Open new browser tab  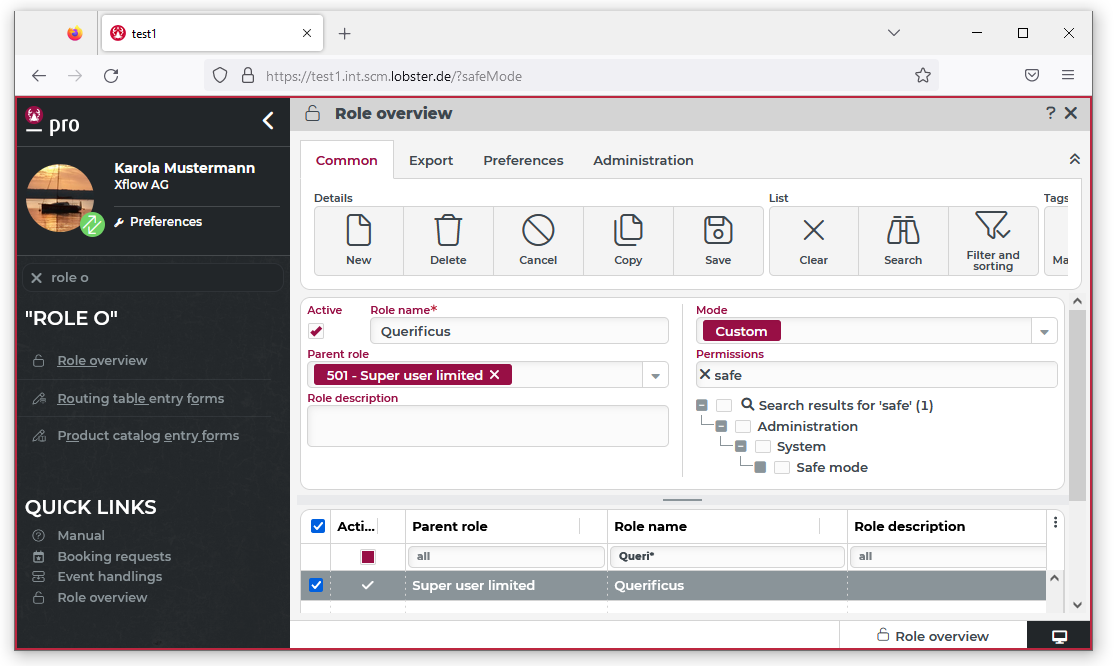tap(345, 33)
